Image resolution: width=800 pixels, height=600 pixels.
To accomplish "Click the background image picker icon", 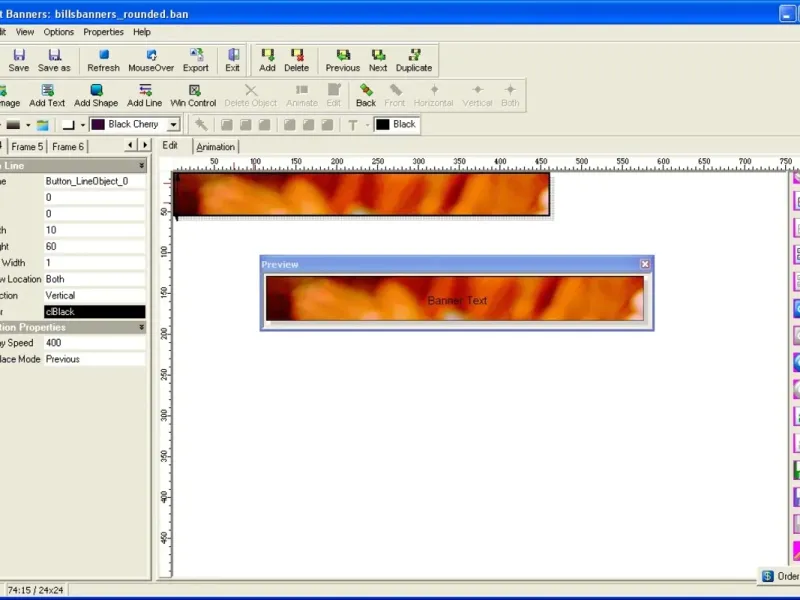I will [43, 125].
